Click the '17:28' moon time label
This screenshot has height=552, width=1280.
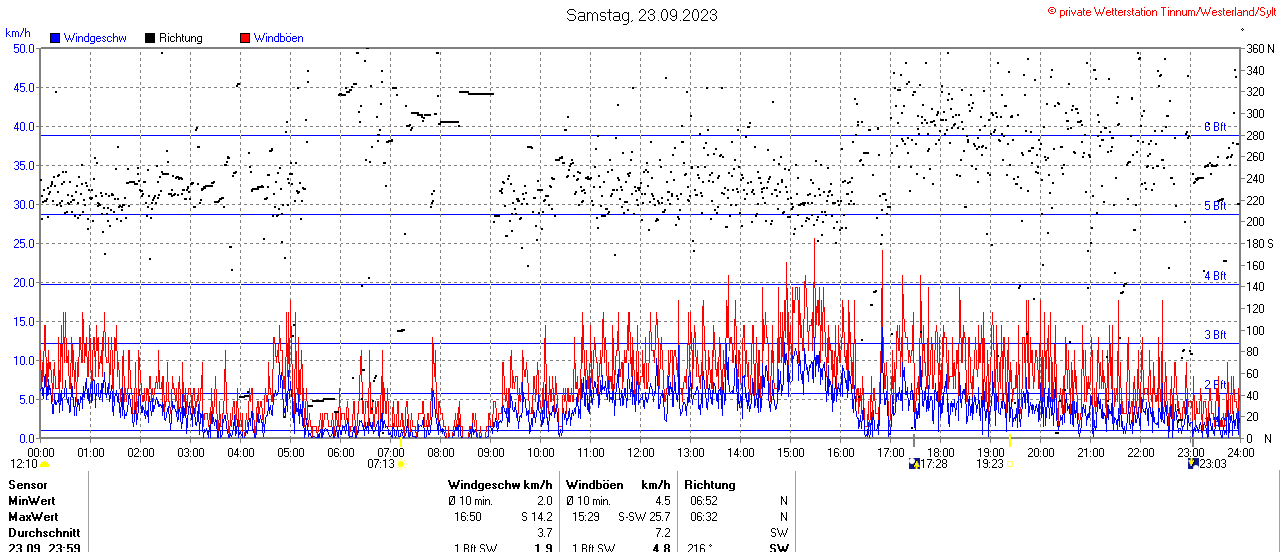pos(934,464)
